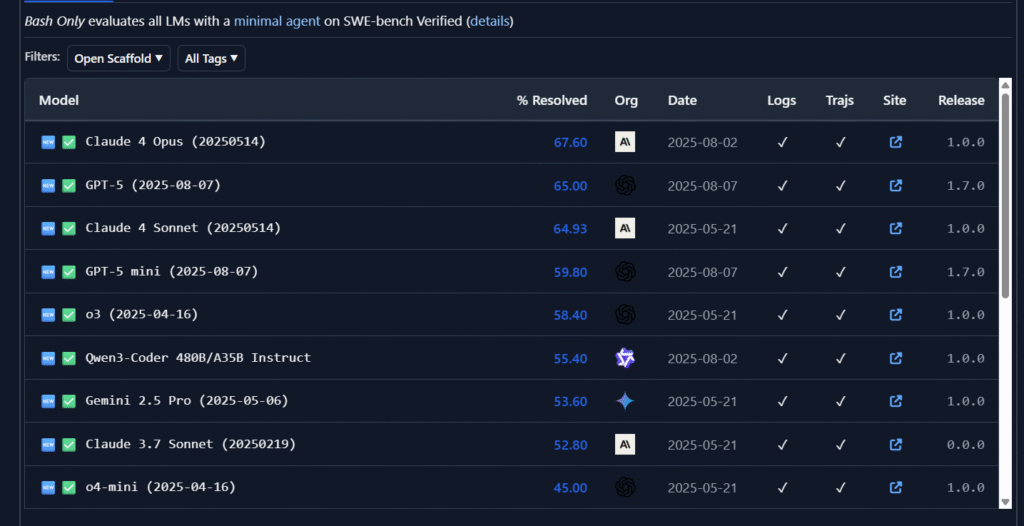This screenshot has width=1024, height=526.
Task: Open site link for Claude 4 Opus
Action: [x=895, y=142]
